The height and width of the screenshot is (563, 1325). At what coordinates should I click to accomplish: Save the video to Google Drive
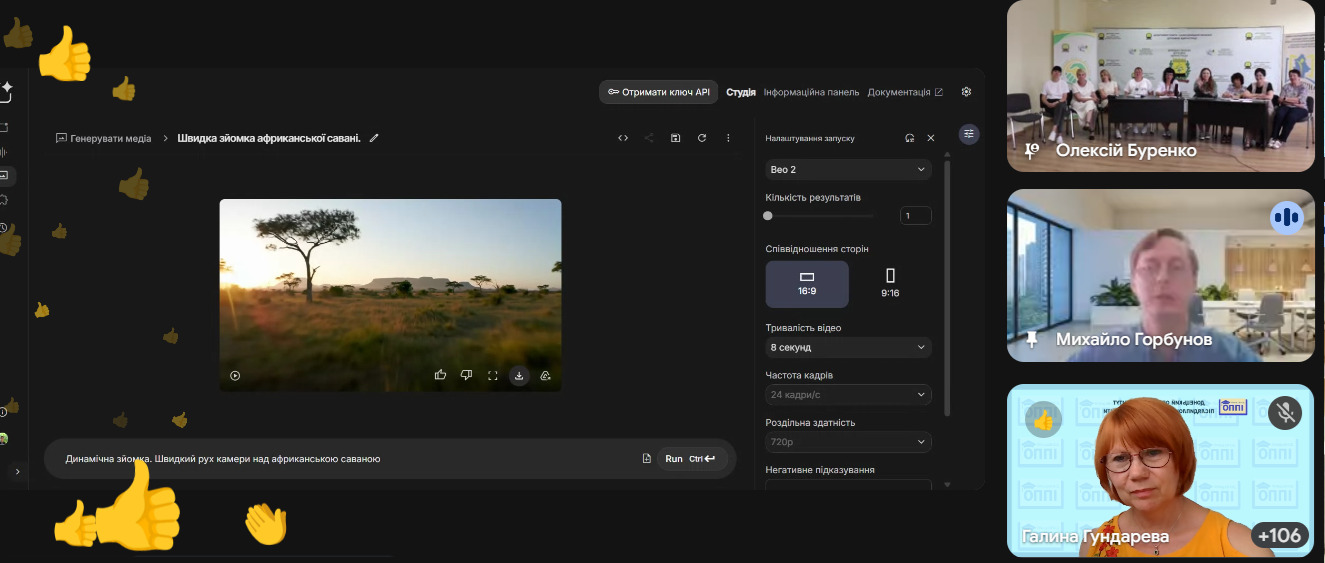(x=545, y=376)
